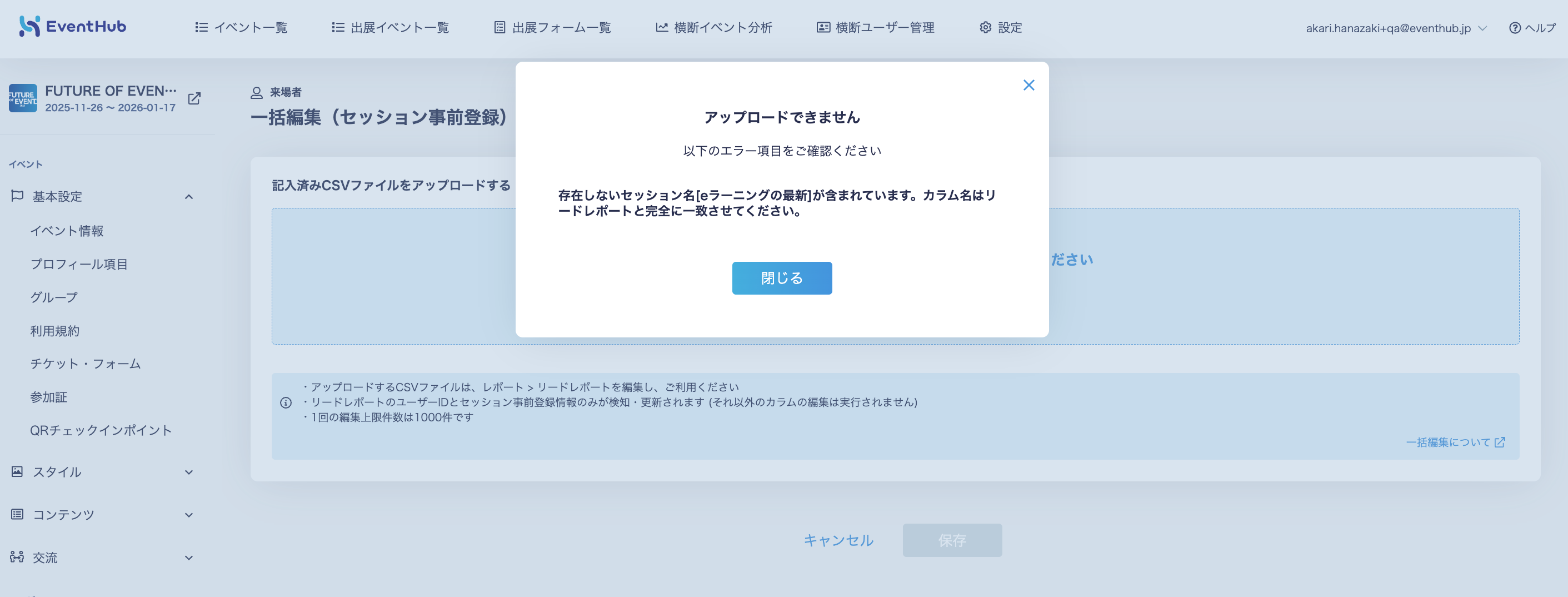Collapse the 基本設定 section
Viewport: 1568px width, 597px height.
pyautogui.click(x=189, y=197)
